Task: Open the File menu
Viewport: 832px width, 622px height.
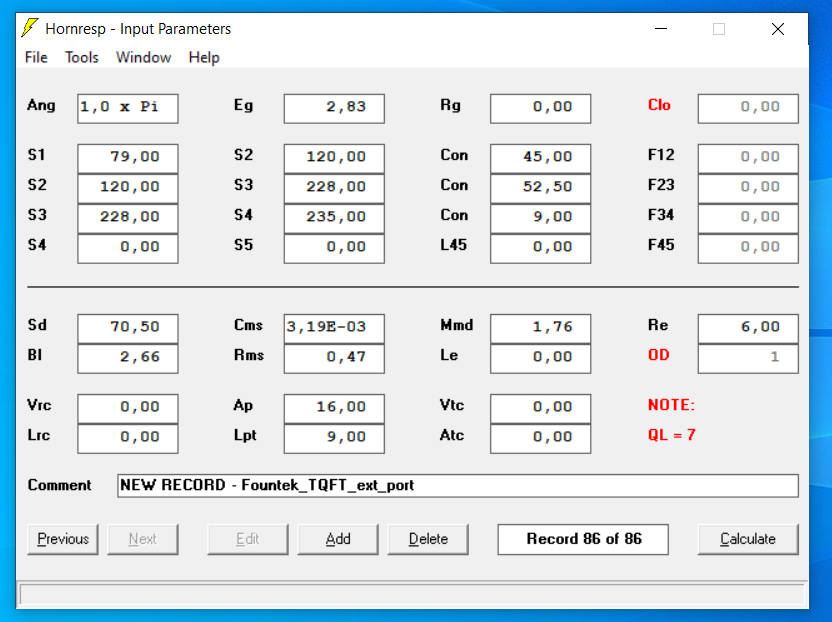Action: point(36,57)
